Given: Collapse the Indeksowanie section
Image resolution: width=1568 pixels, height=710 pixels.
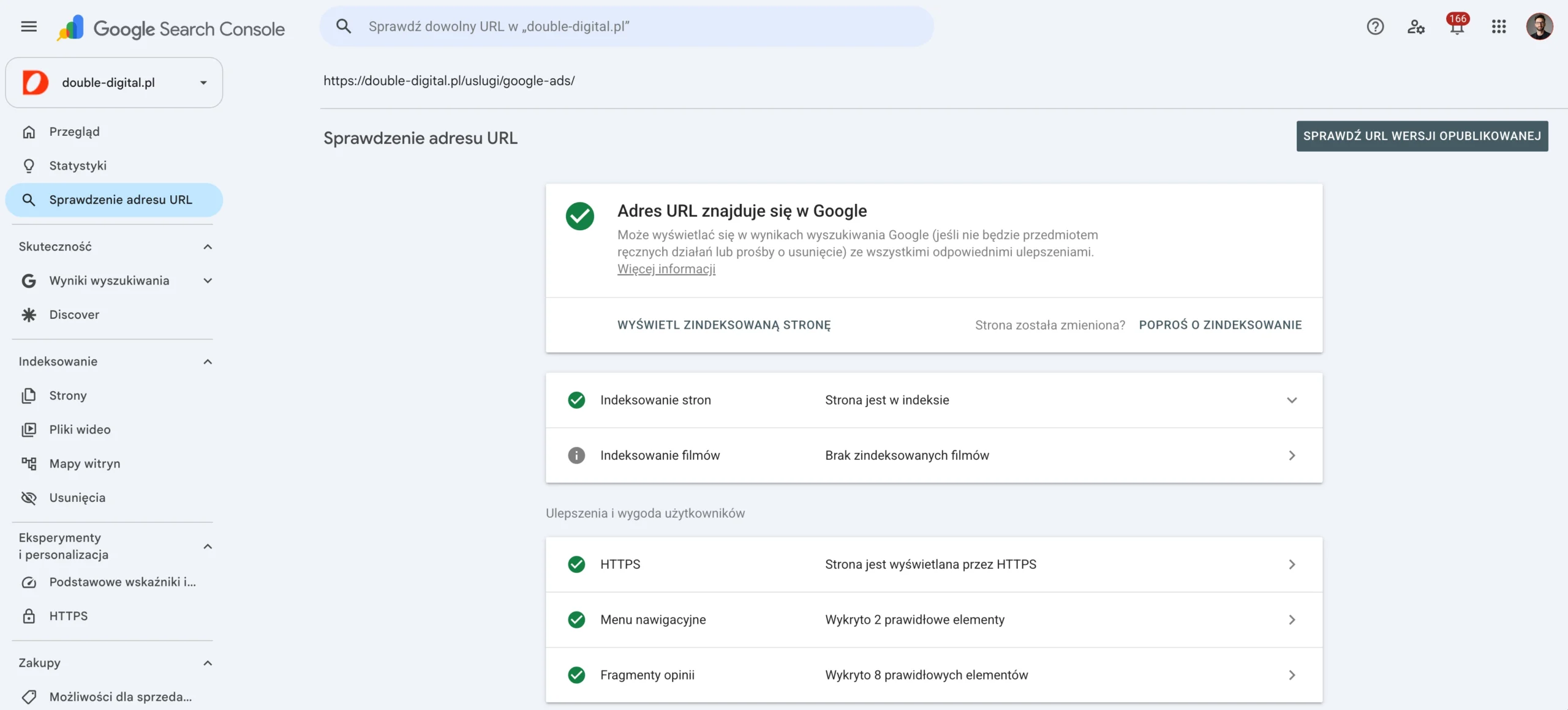Looking at the screenshot, I should pyautogui.click(x=208, y=362).
